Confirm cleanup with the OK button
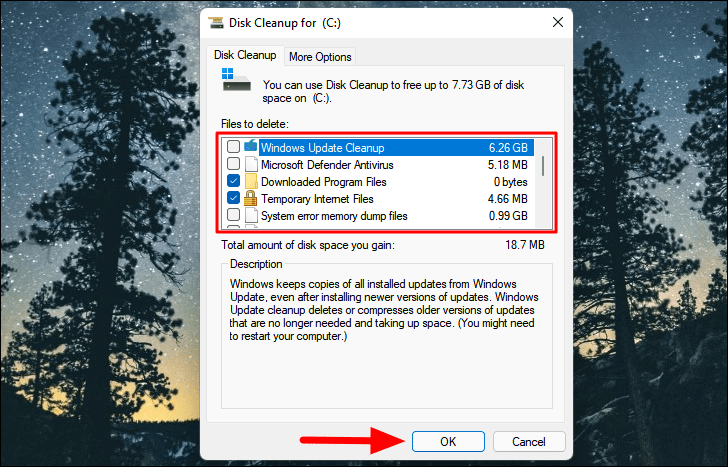This screenshot has height=467, width=728. [448, 441]
